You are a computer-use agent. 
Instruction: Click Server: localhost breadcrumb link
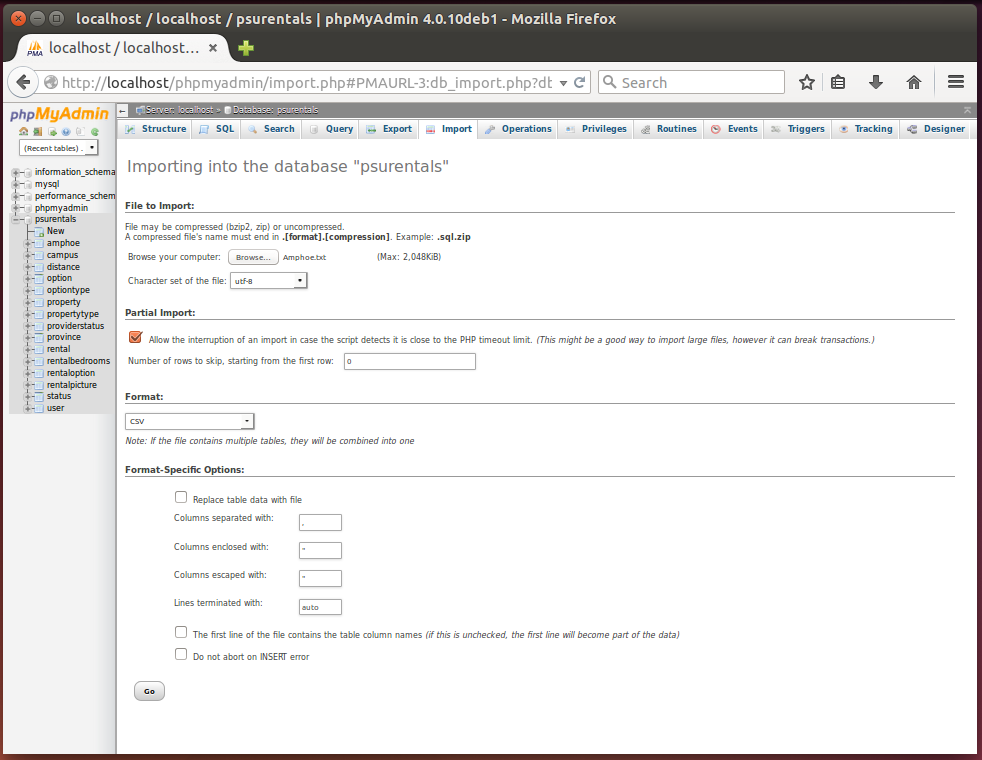click(178, 110)
